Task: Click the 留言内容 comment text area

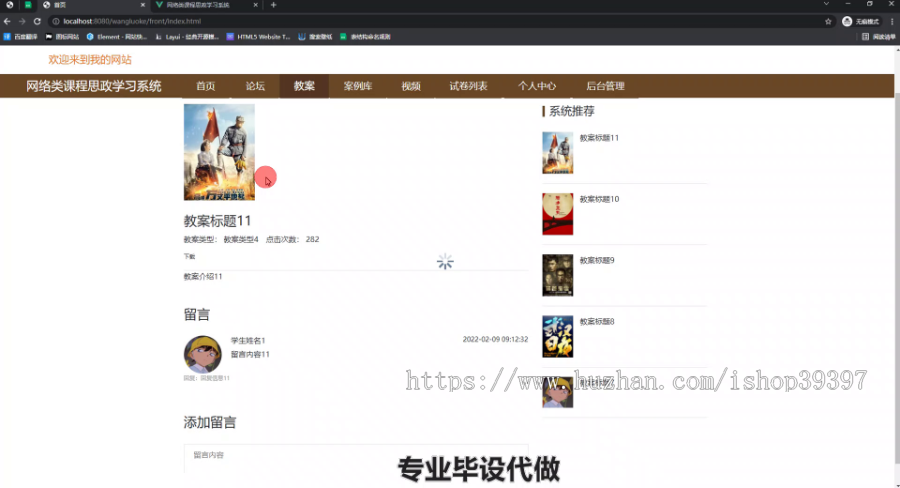Action: coord(356,459)
